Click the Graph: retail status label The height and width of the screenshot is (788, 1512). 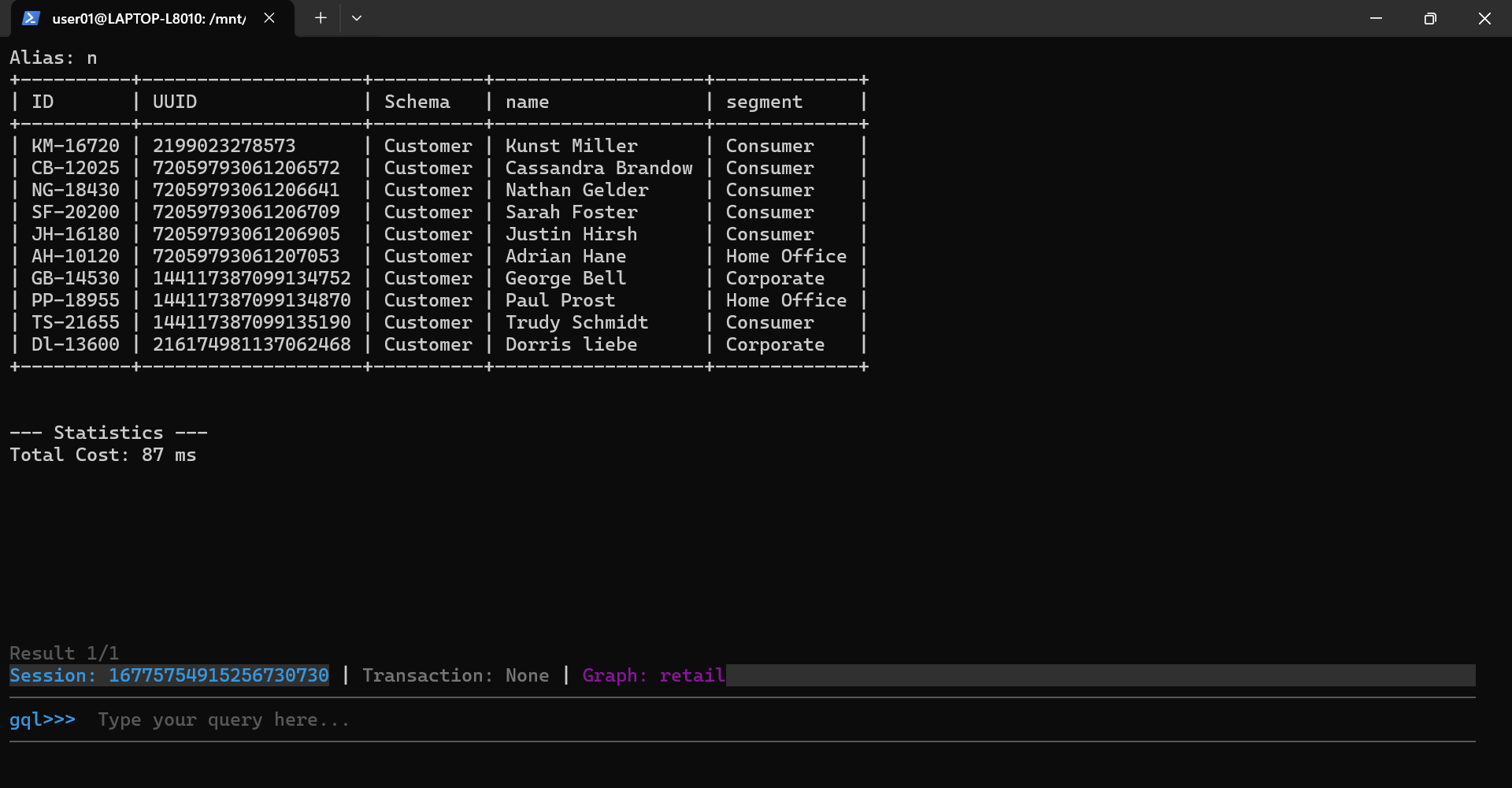click(x=654, y=675)
